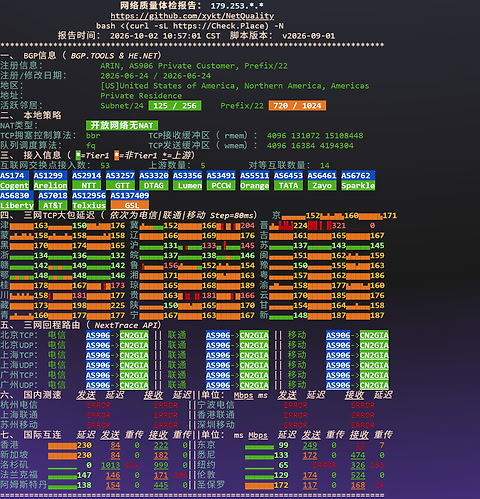The width and height of the screenshot is (480, 499).
Task: Click registration dates 2026-06-24 / 2026-06-24
Action: point(155,76)
